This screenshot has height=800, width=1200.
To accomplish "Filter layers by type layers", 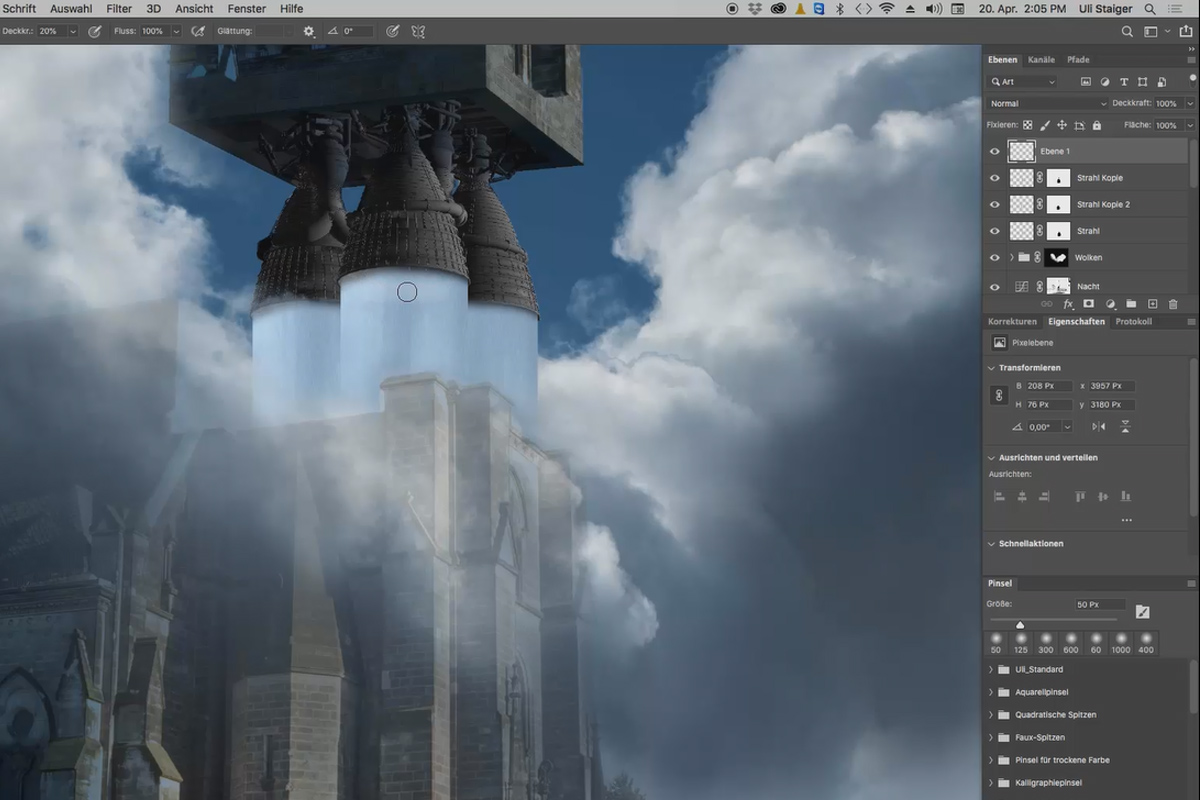I will coord(1124,82).
